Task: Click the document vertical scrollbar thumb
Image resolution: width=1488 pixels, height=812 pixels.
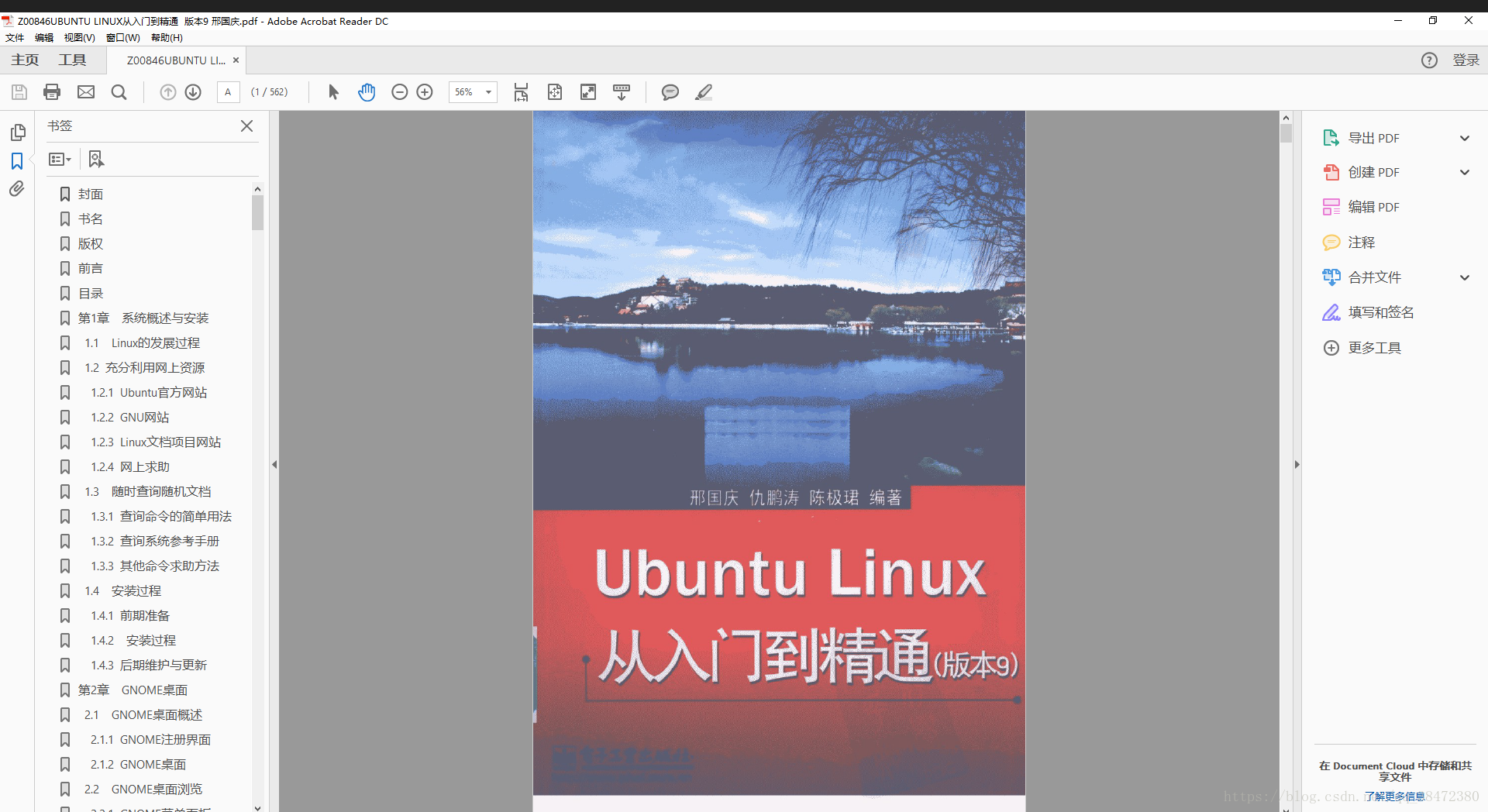Action: (x=1286, y=133)
